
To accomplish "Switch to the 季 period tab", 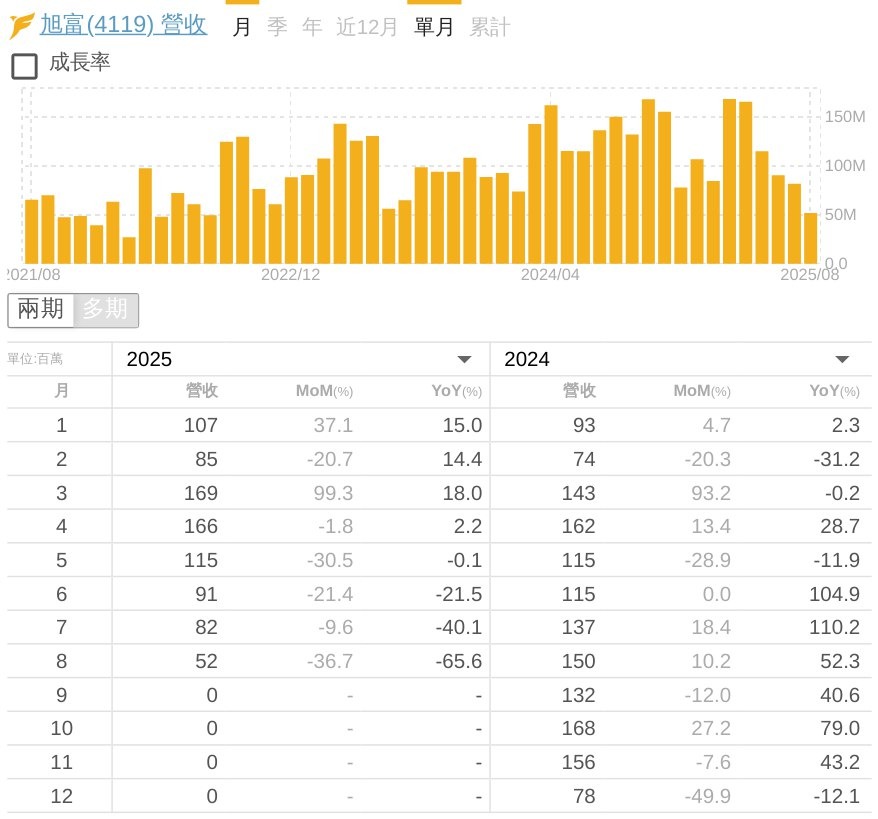I will click(277, 27).
